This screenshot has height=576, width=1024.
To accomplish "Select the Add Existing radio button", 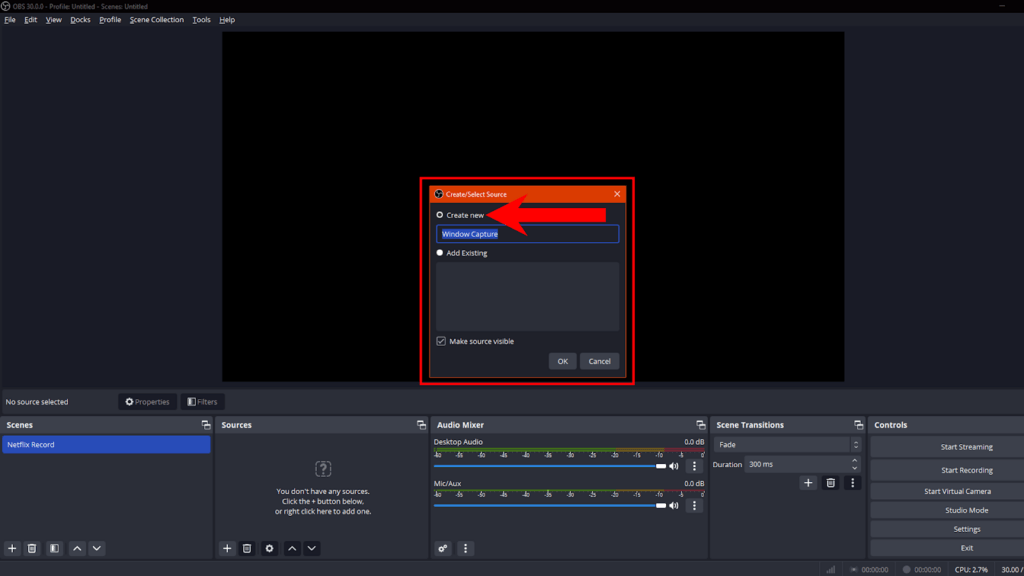I will pos(440,253).
